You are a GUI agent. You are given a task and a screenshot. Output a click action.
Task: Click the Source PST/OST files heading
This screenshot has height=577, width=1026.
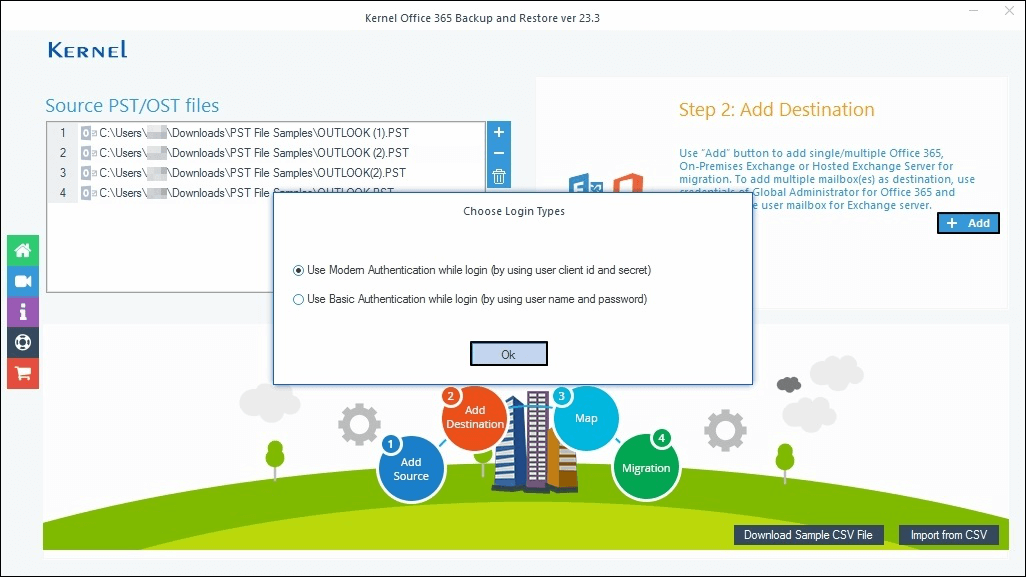tap(132, 105)
